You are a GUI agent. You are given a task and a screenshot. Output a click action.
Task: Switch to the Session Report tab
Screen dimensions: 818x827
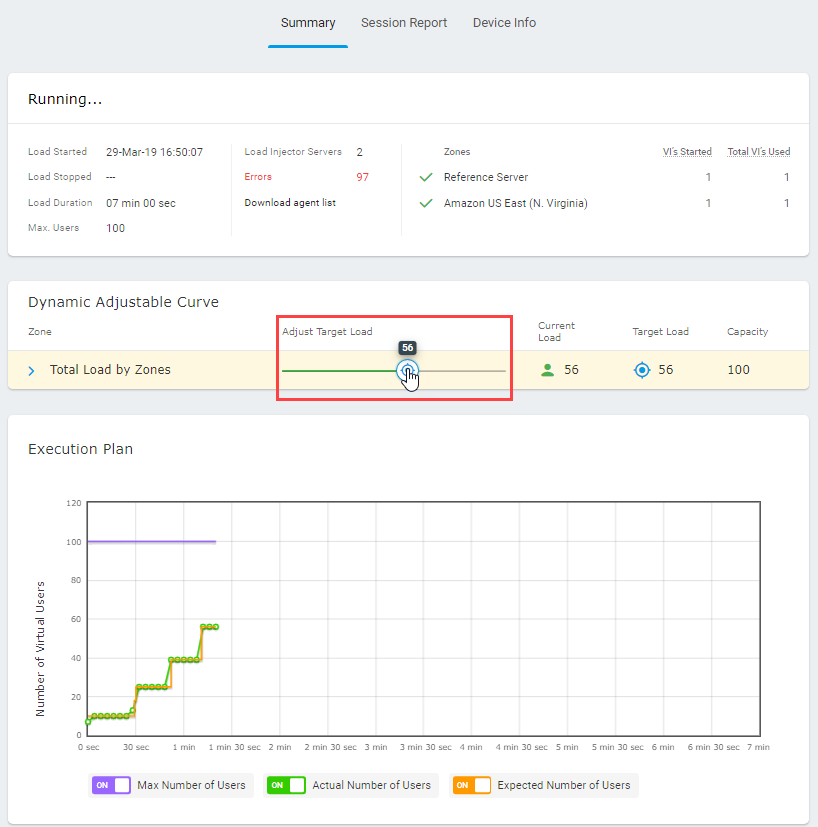(404, 23)
